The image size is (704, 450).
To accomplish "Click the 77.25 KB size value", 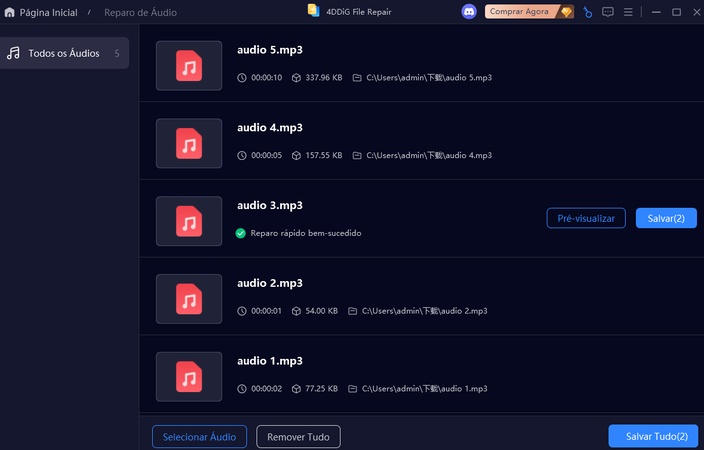I will click(x=321, y=388).
